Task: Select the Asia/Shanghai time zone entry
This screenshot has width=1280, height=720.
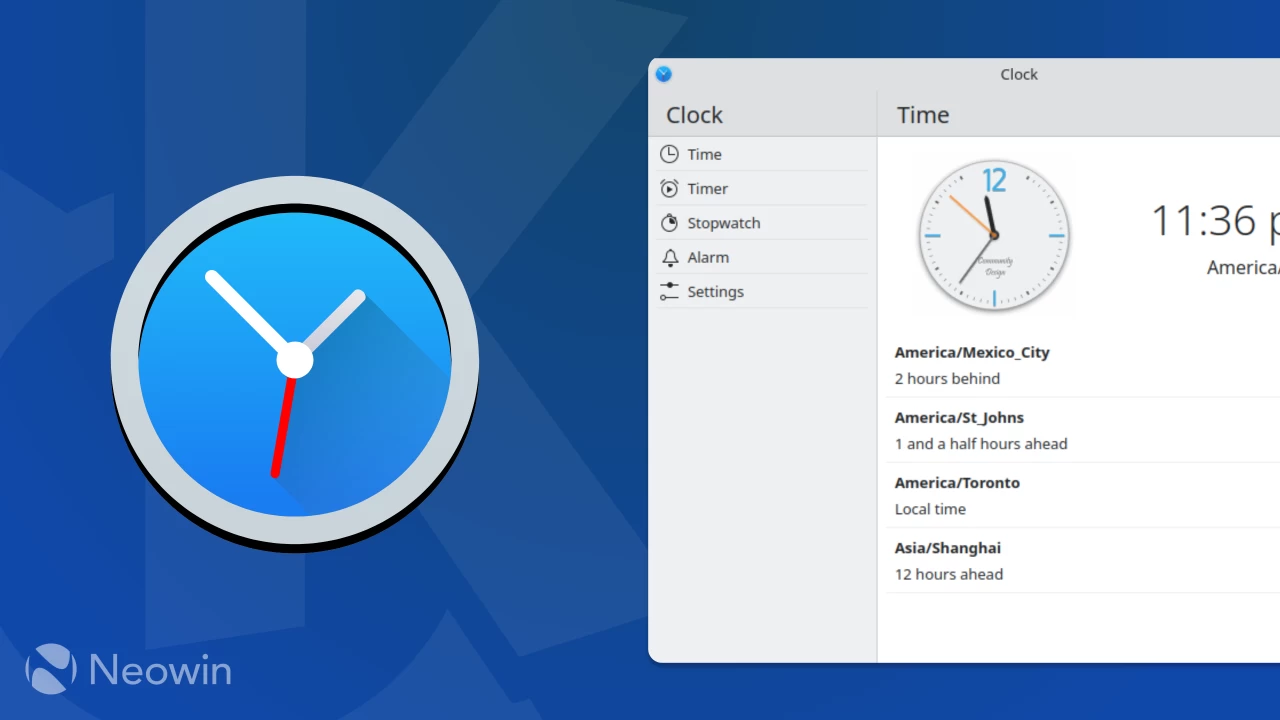Action: (1082, 560)
